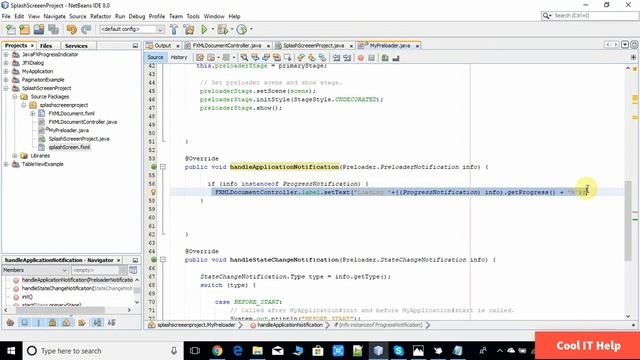
Task: Click the Uncomment selection editor icon
Action: [x=396, y=58]
